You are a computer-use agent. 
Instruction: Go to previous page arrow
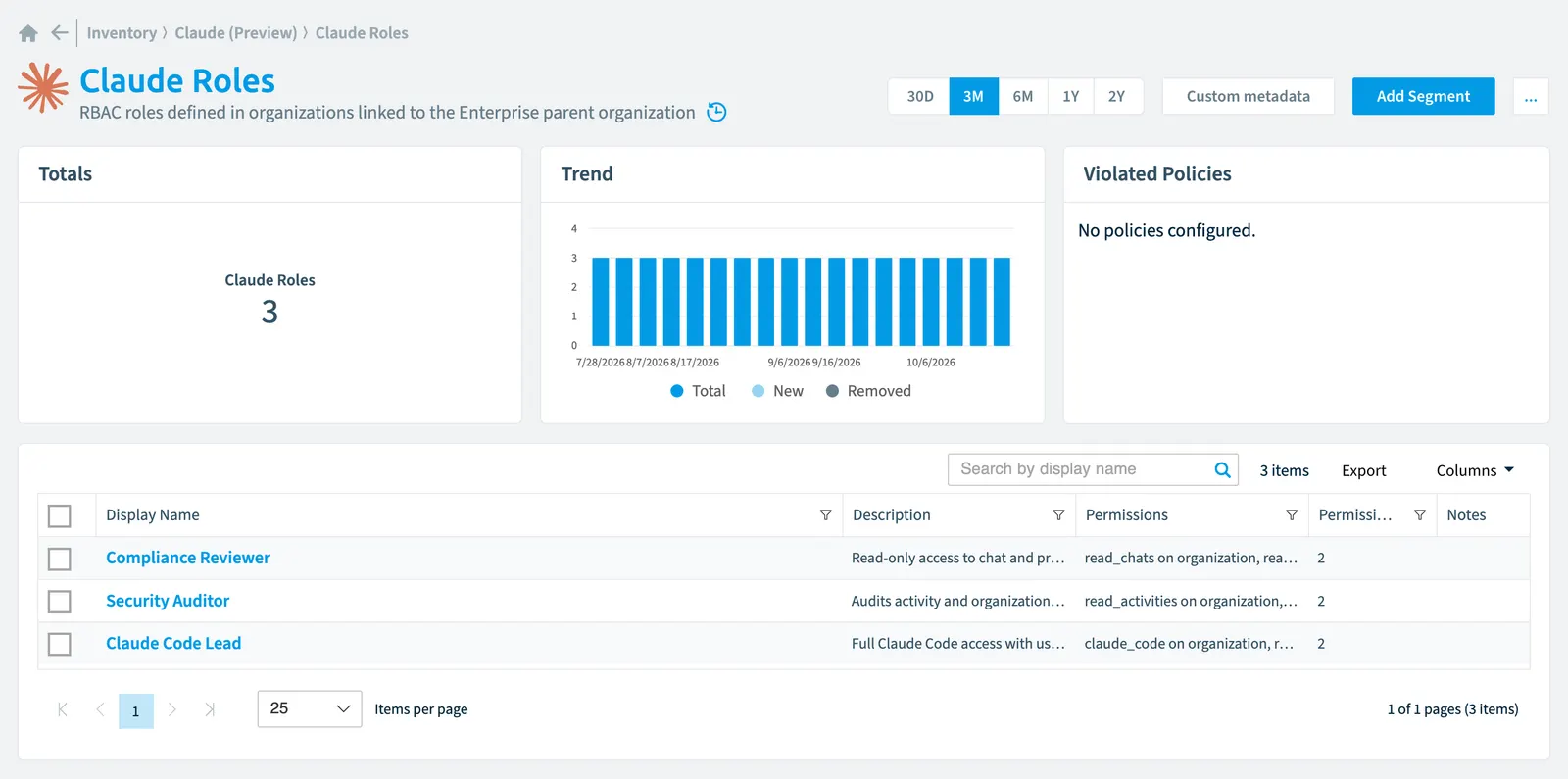click(100, 709)
